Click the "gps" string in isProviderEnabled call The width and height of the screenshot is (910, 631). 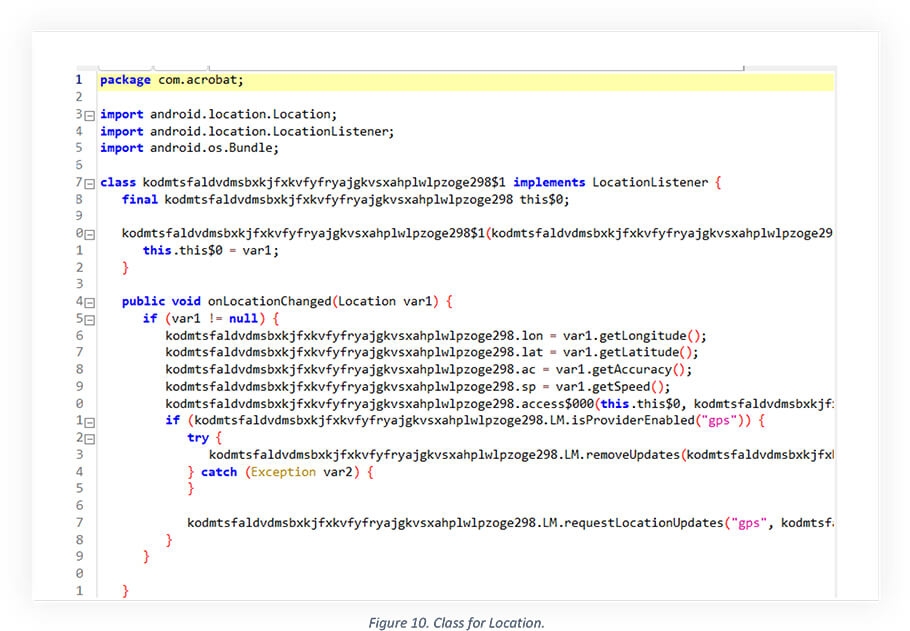pos(720,420)
